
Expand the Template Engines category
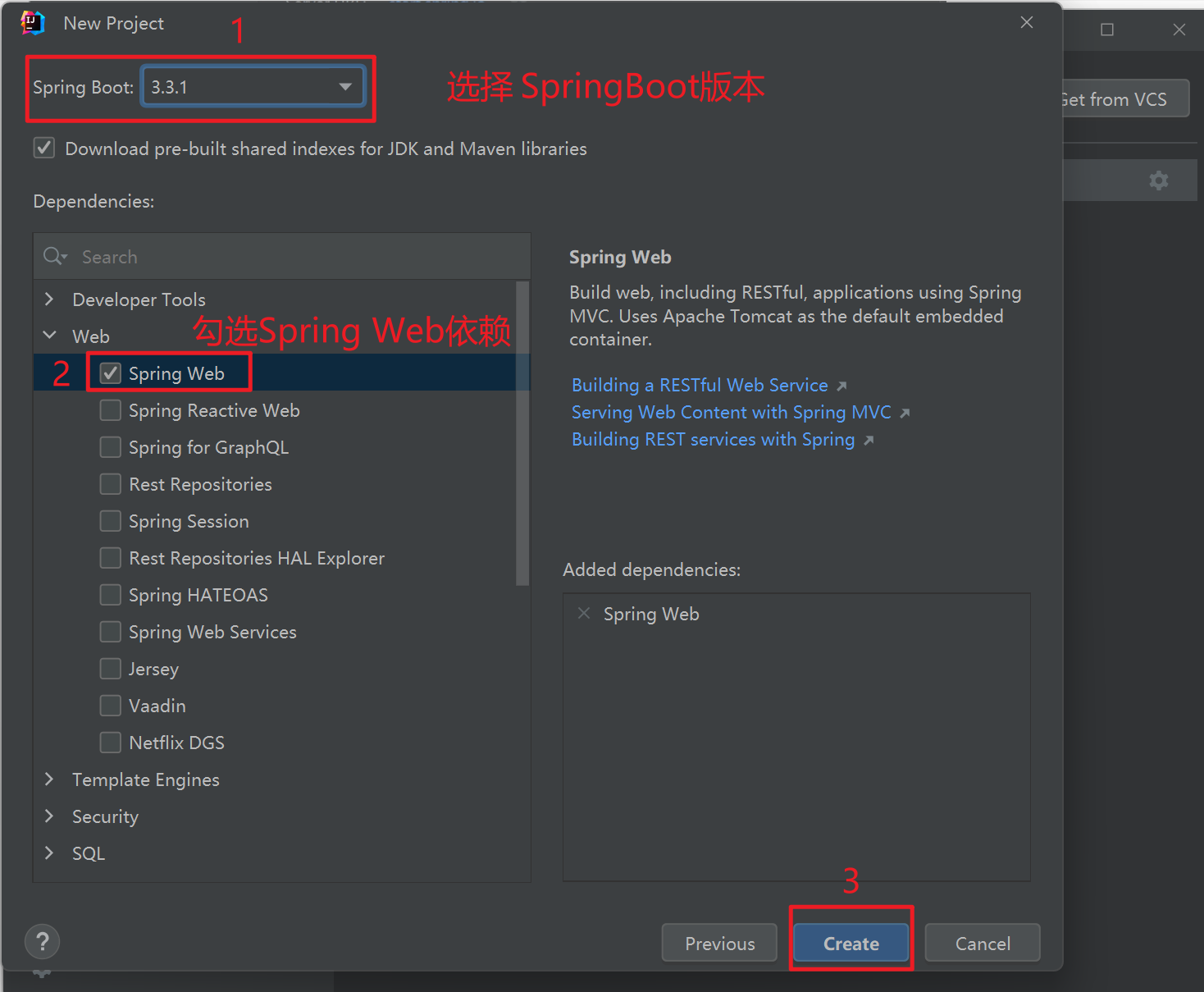pos(49,779)
